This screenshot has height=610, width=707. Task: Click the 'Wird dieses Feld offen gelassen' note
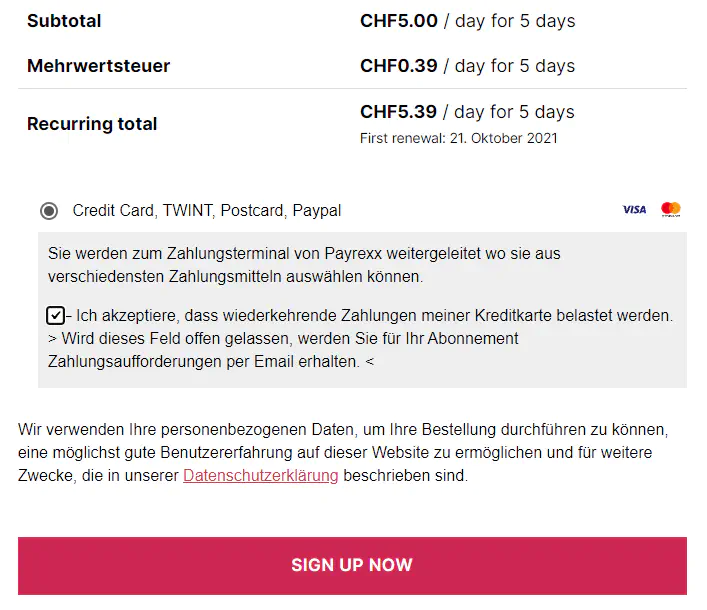(x=283, y=350)
